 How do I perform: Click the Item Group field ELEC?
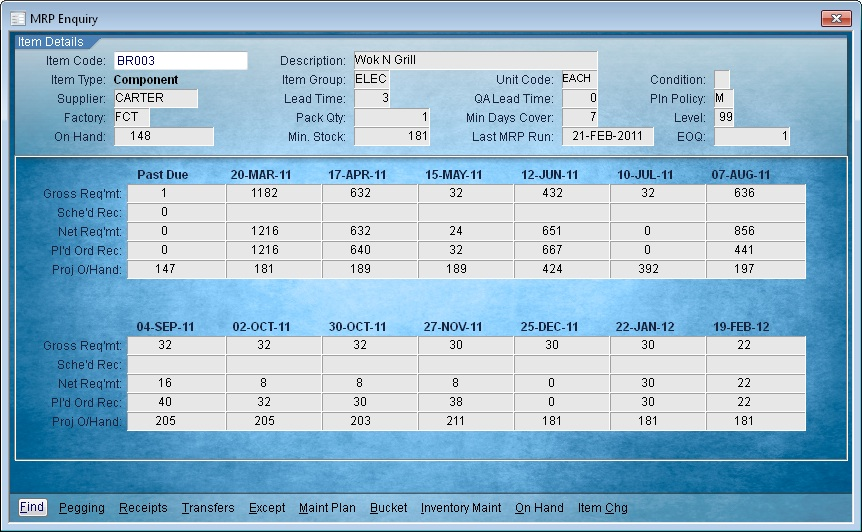click(372, 79)
